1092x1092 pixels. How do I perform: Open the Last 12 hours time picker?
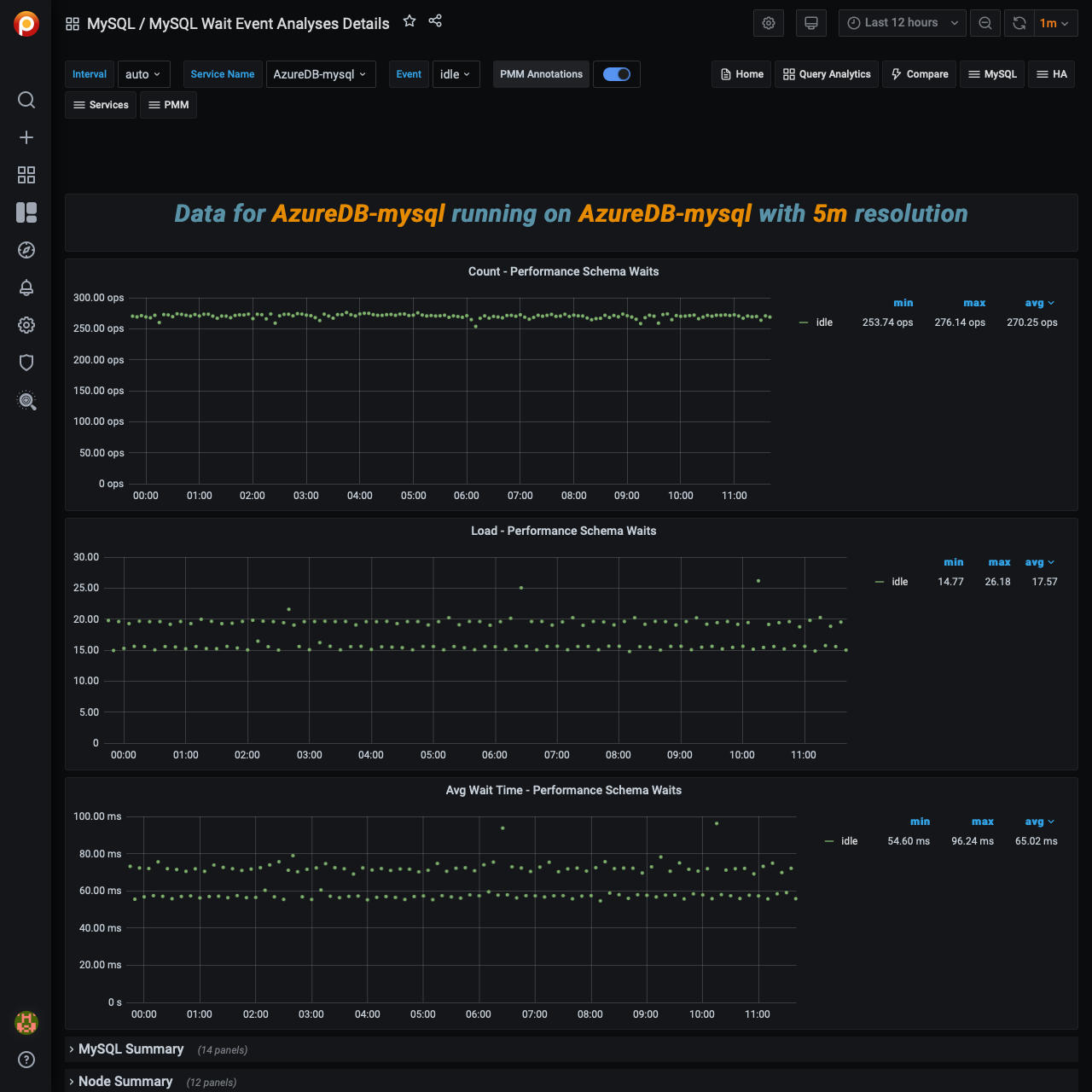(x=902, y=23)
